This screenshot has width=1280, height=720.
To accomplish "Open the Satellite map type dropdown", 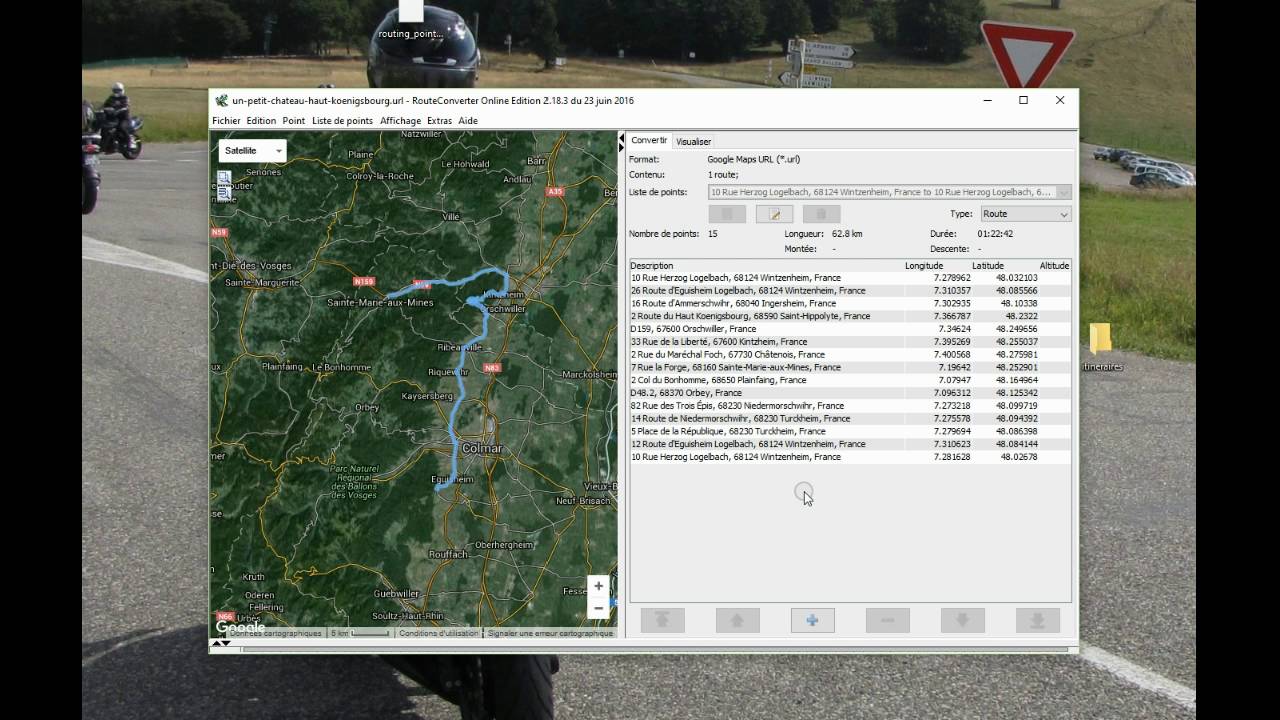I will pyautogui.click(x=253, y=150).
